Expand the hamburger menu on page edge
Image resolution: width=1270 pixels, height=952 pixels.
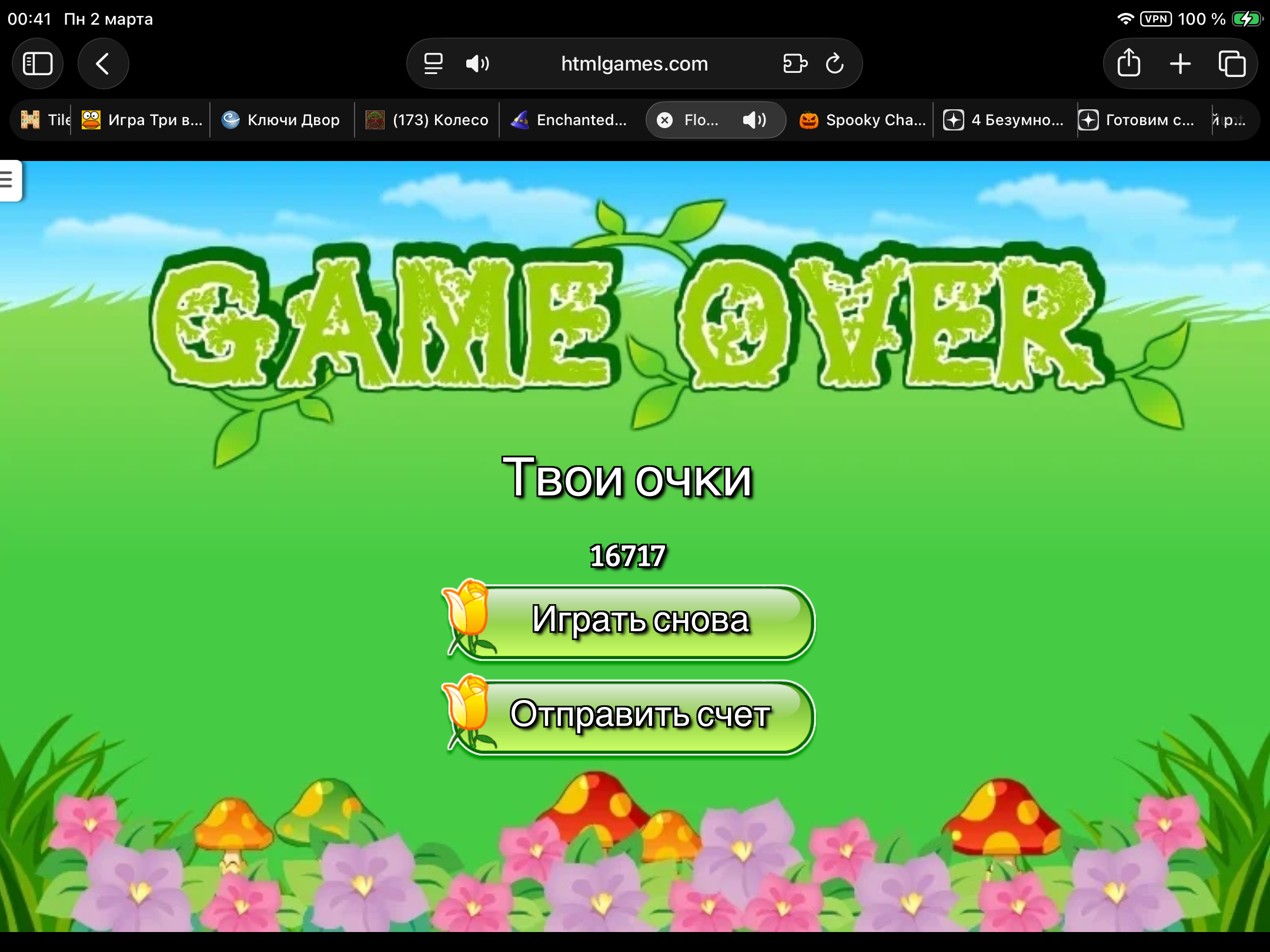tap(8, 179)
